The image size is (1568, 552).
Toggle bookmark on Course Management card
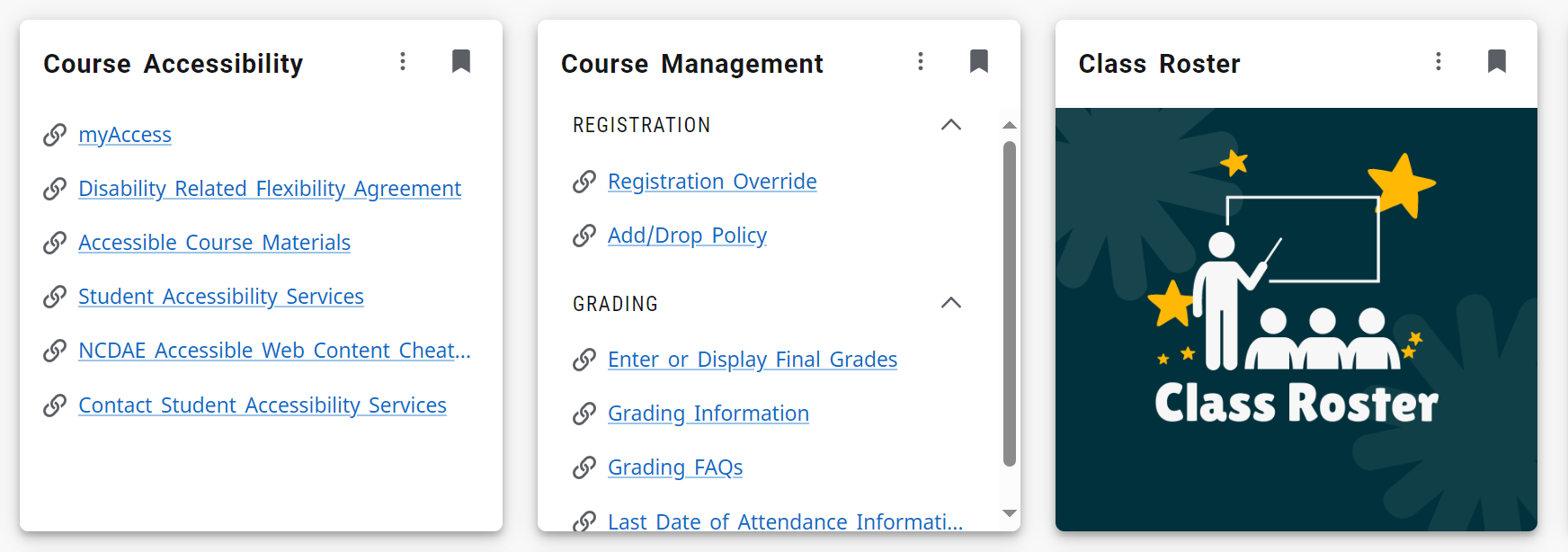pyautogui.click(x=979, y=61)
